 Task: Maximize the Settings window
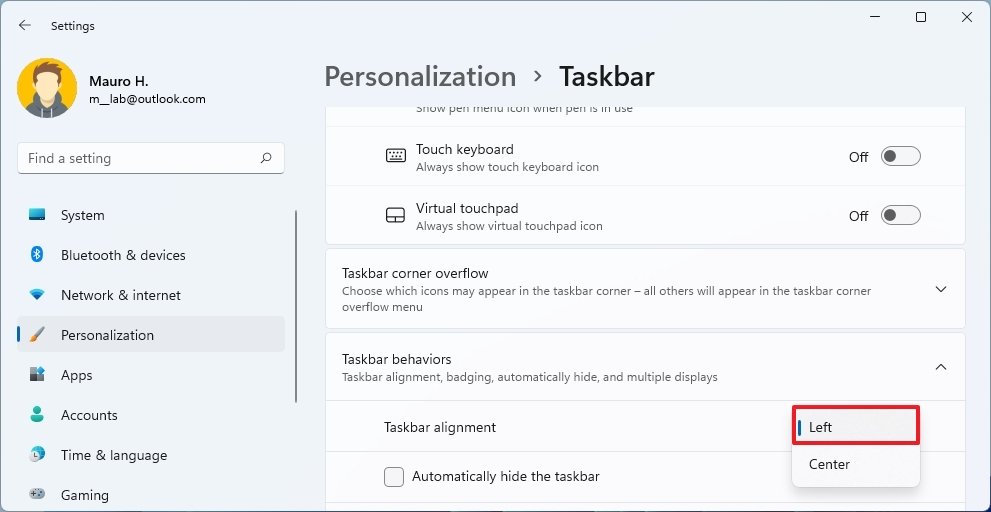(x=921, y=18)
